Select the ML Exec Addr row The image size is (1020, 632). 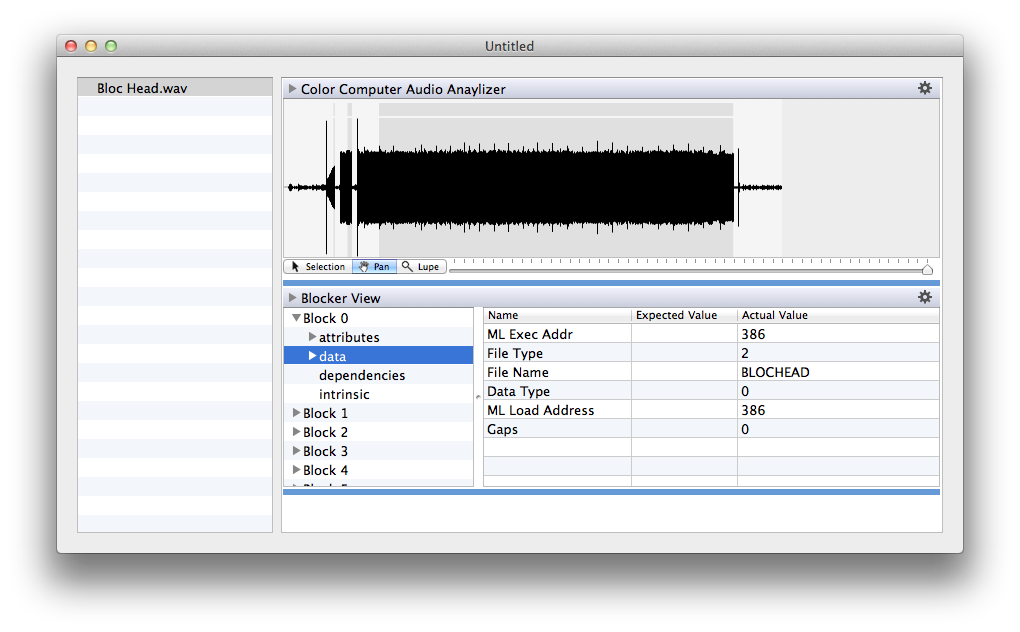click(712, 334)
